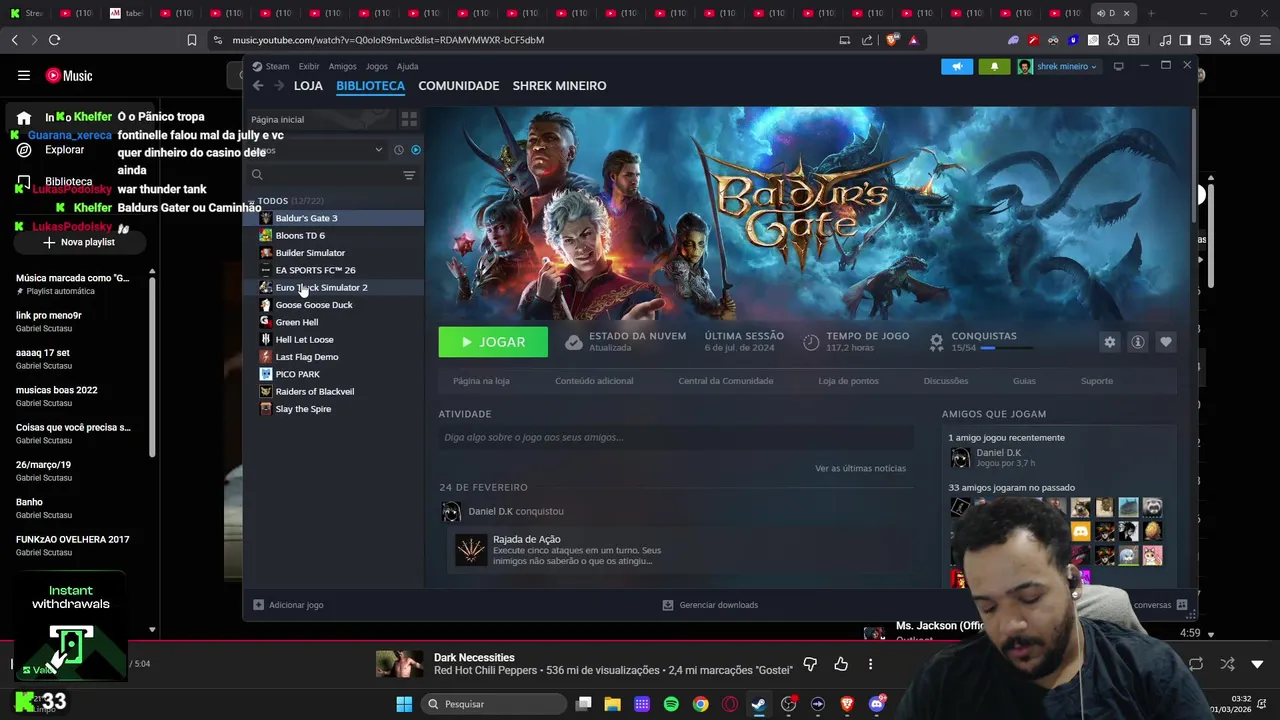Click Steam announcements megaphone button

957,66
